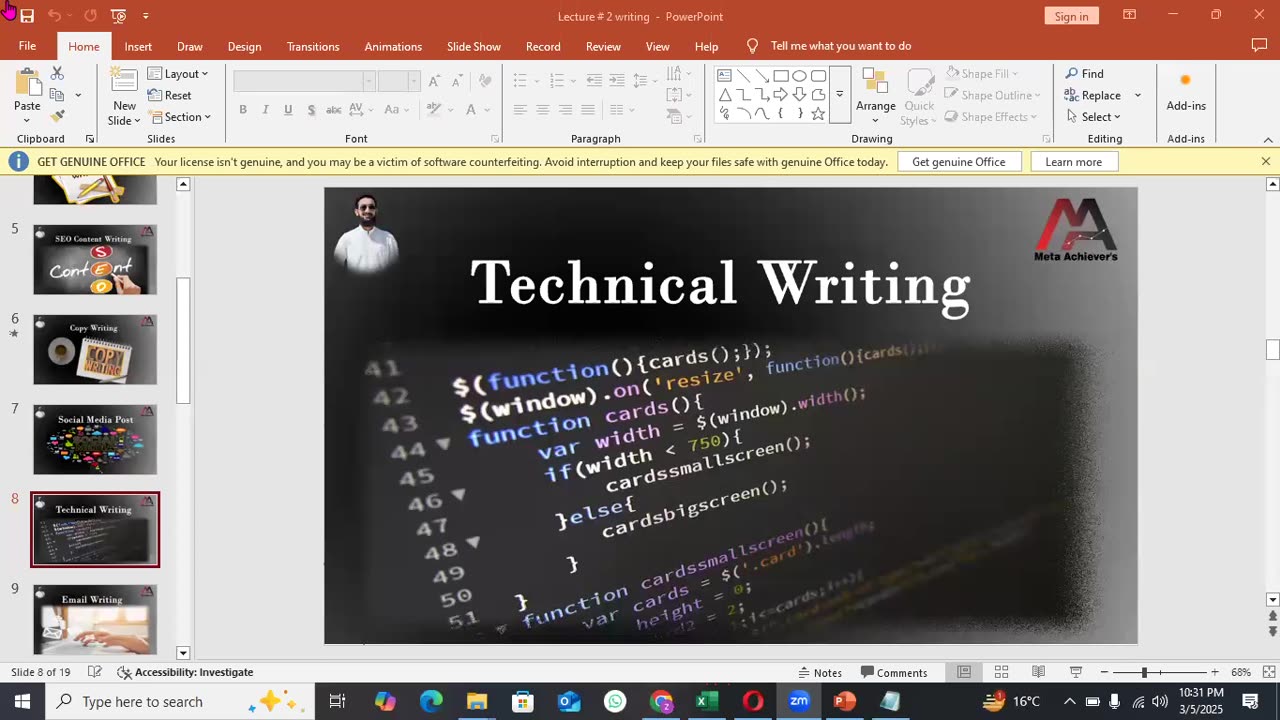The width and height of the screenshot is (1280, 720).
Task: Click the Learn more button
Action: [x=1073, y=162]
